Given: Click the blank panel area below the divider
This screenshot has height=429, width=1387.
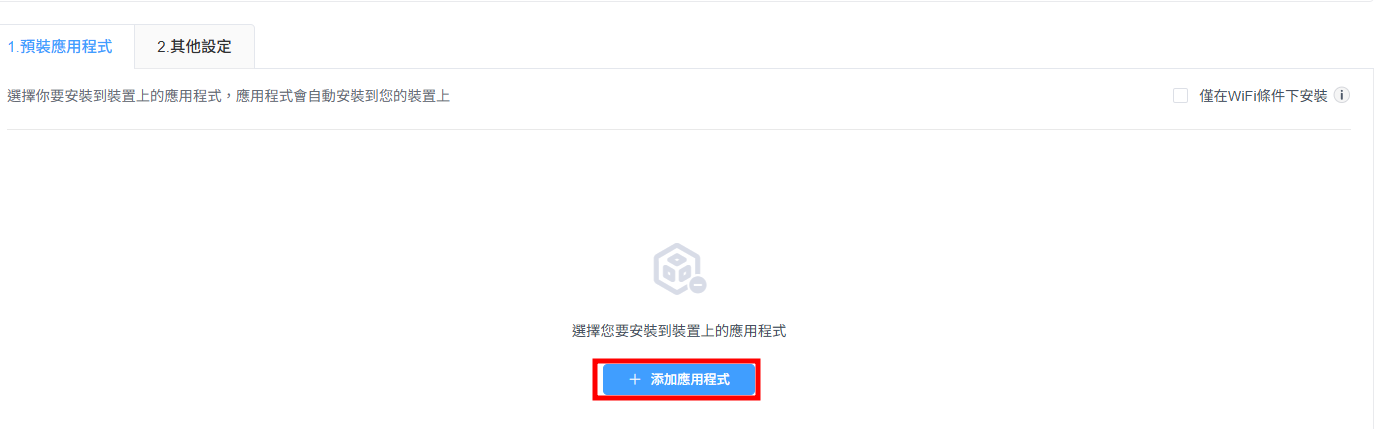Looking at the screenshot, I should pyautogui.click(x=300, y=250).
